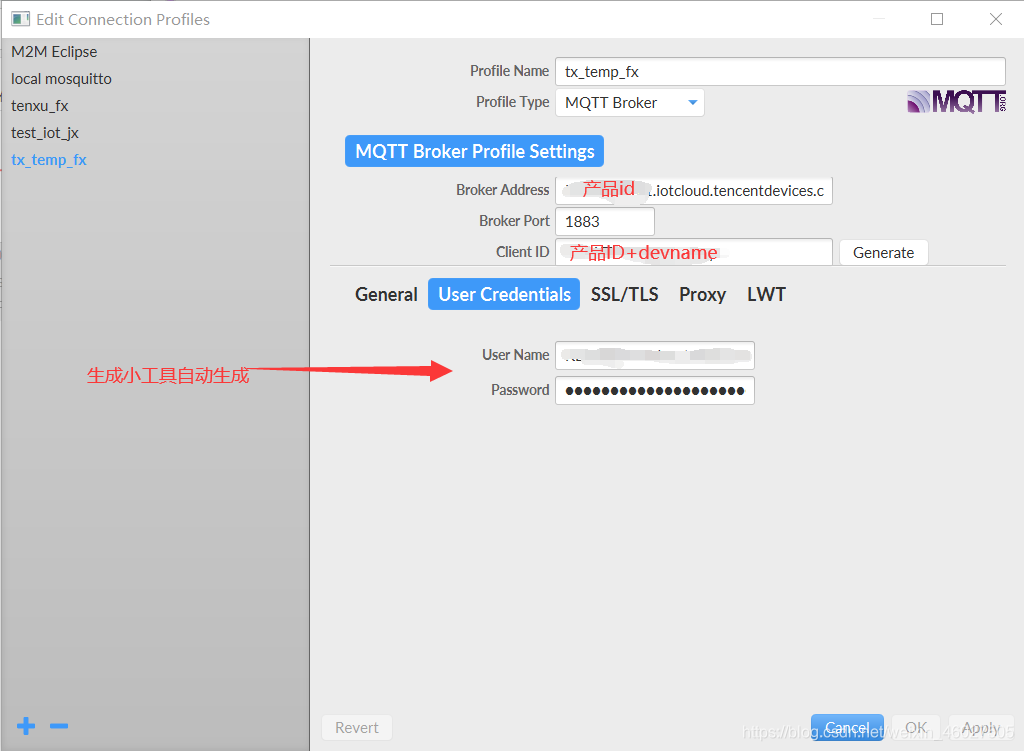This screenshot has height=751, width=1024.
Task: Maximize the Edit Connection Profiles window
Action: pyautogui.click(x=936, y=19)
